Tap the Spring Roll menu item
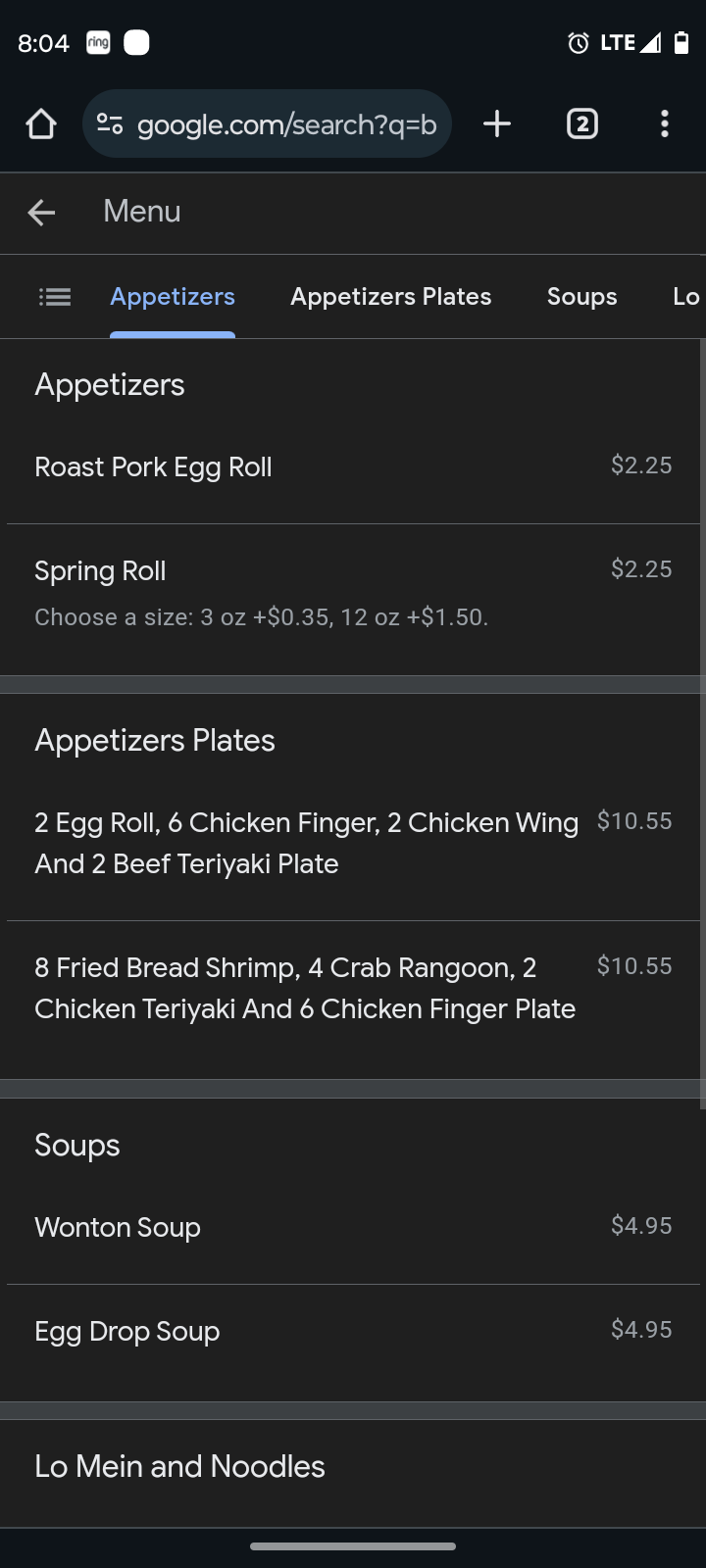This screenshot has width=706, height=1568. click(x=100, y=571)
